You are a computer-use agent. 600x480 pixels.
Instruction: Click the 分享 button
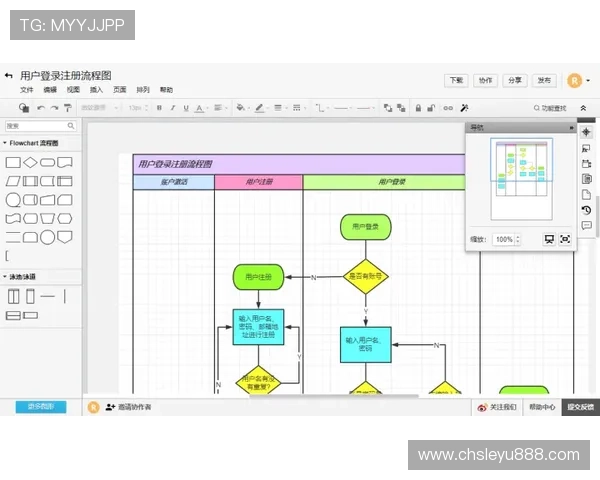(x=514, y=80)
